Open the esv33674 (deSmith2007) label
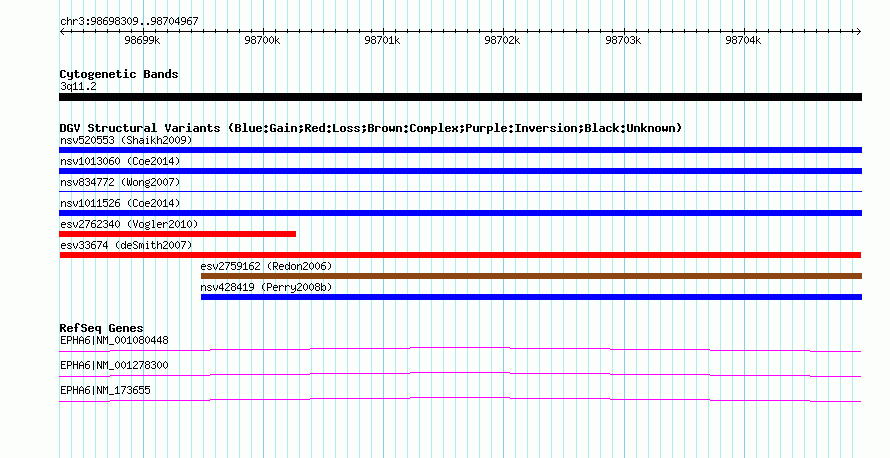 (x=126, y=245)
